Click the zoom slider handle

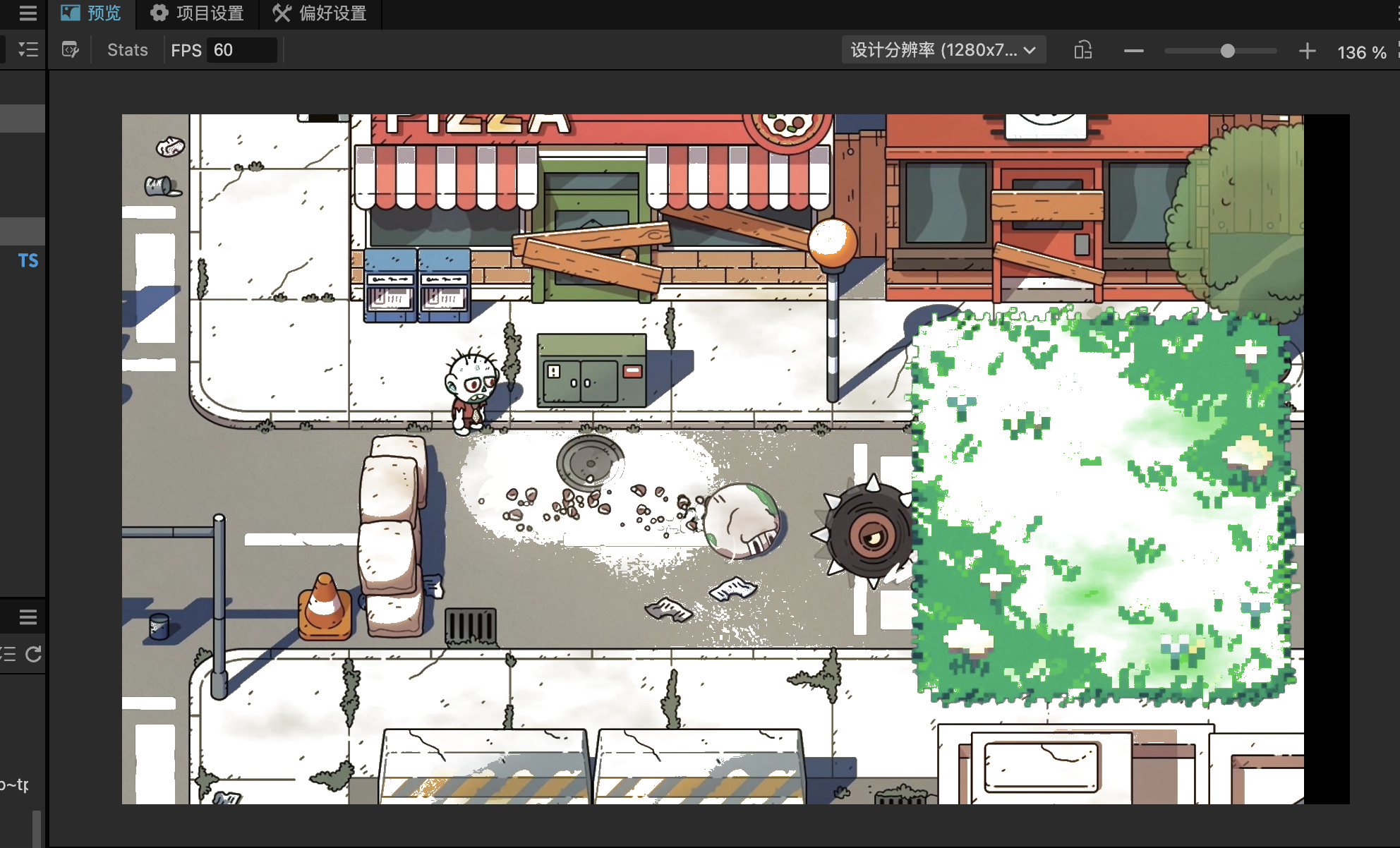pos(1227,51)
